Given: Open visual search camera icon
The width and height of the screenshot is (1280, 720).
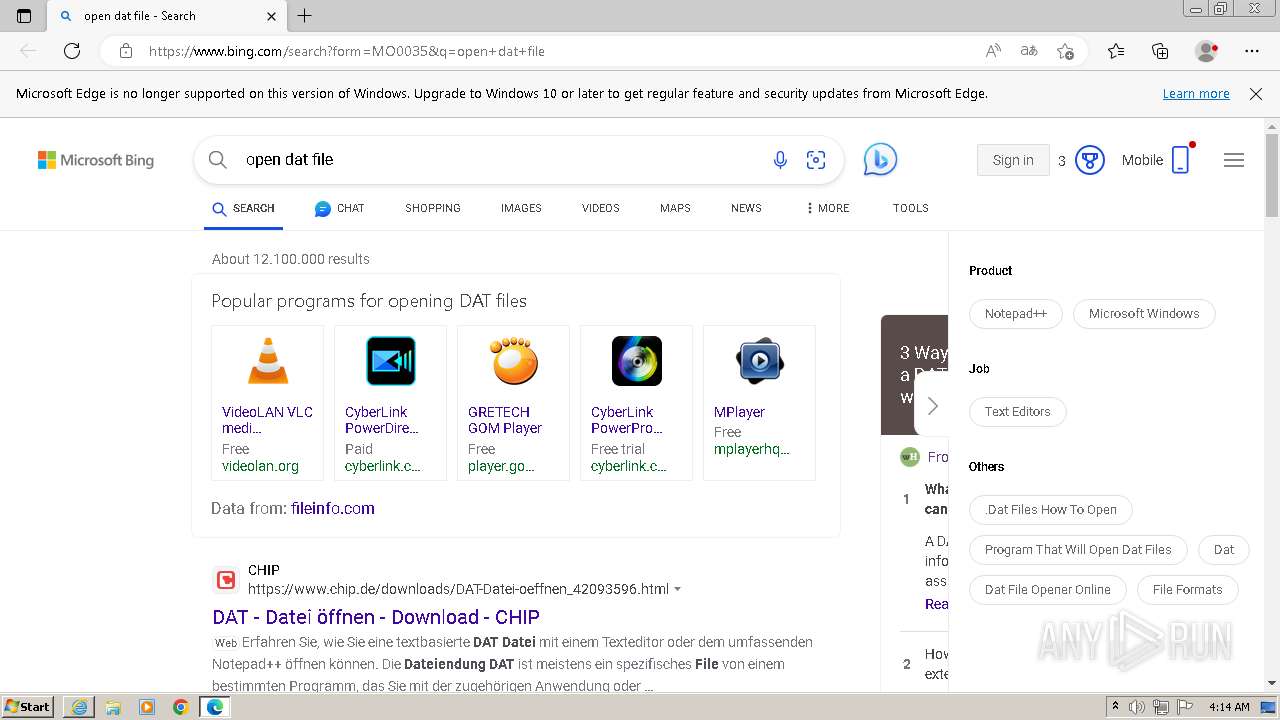Looking at the screenshot, I should pyautogui.click(x=816, y=160).
